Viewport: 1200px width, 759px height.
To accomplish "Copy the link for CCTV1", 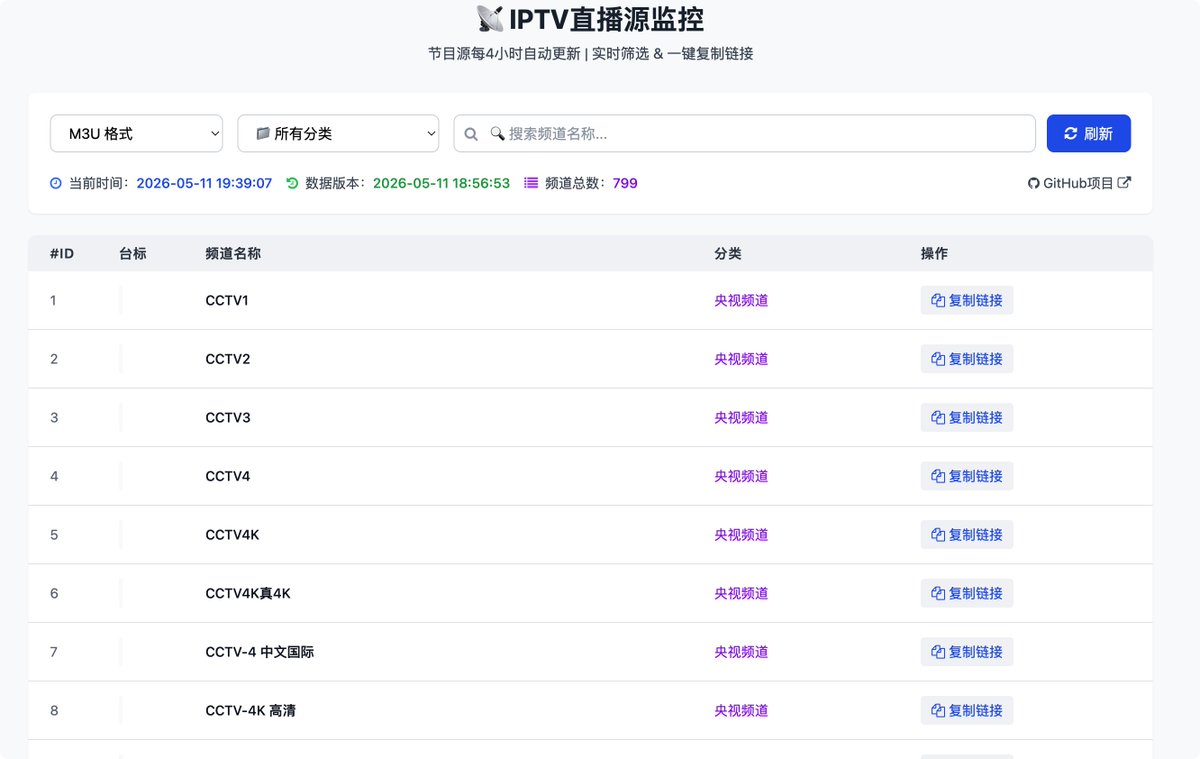I will point(967,300).
